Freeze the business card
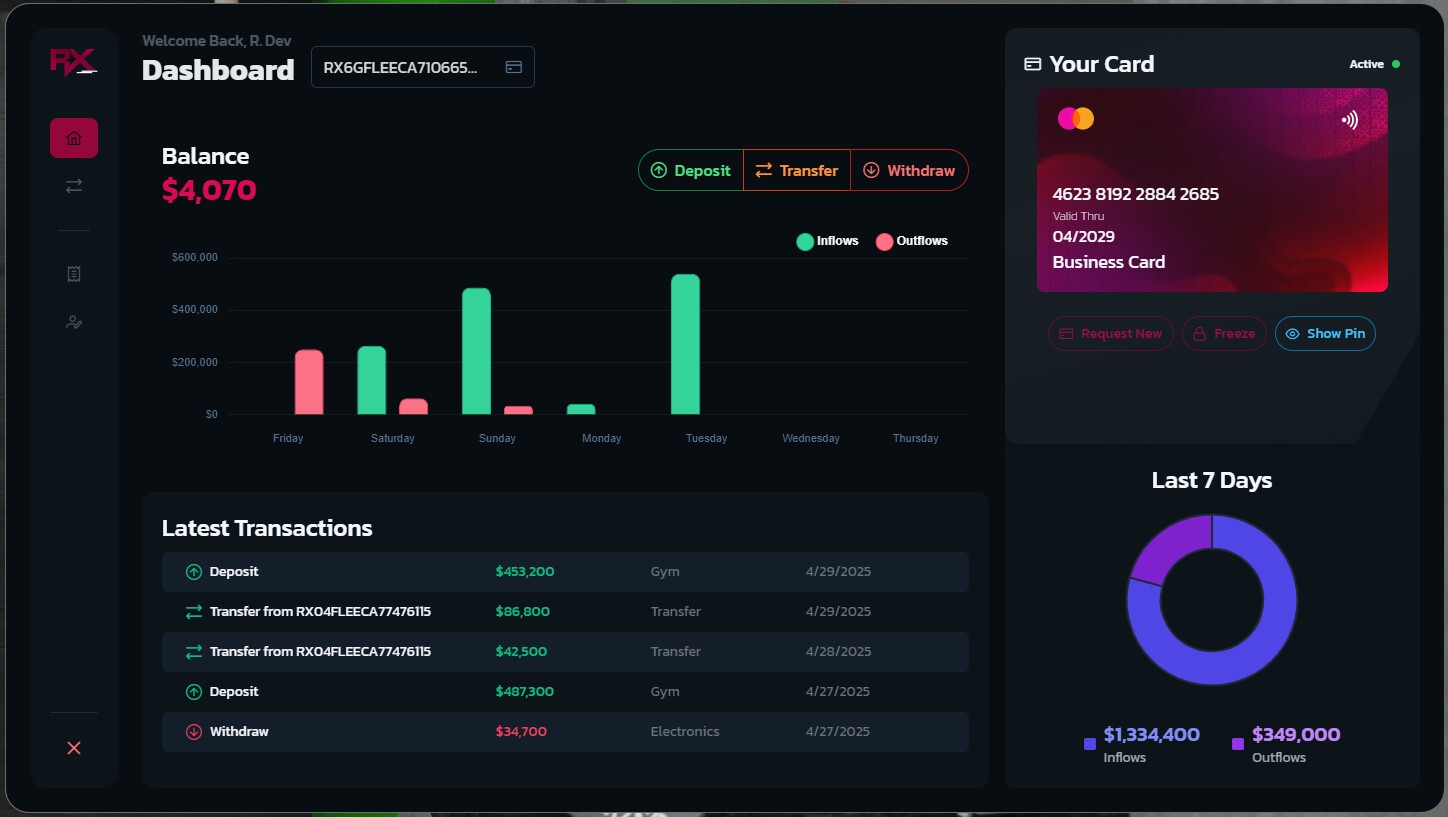The width and height of the screenshot is (1448, 817). coord(1224,334)
